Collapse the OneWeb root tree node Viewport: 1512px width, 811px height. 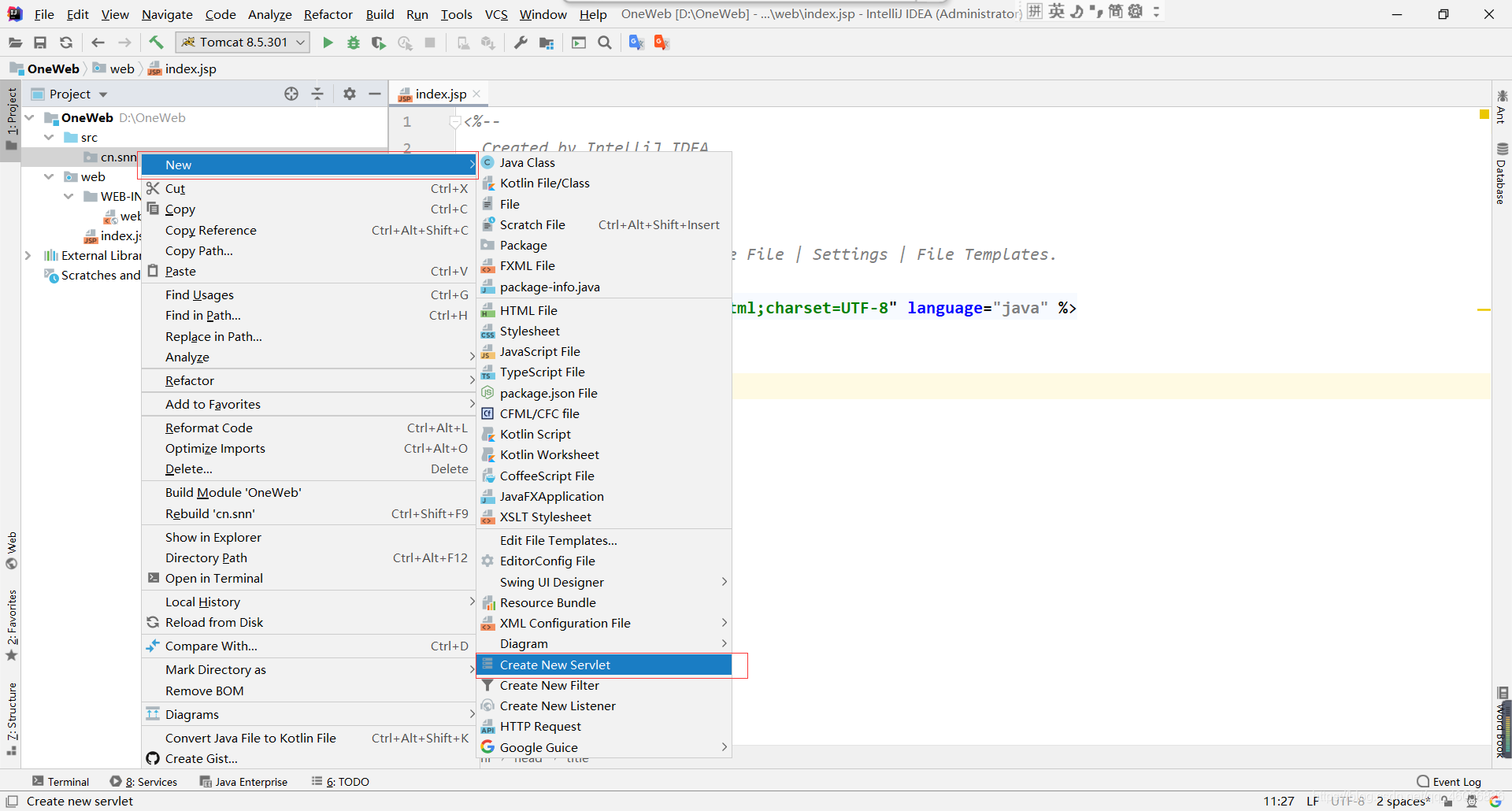[x=30, y=117]
